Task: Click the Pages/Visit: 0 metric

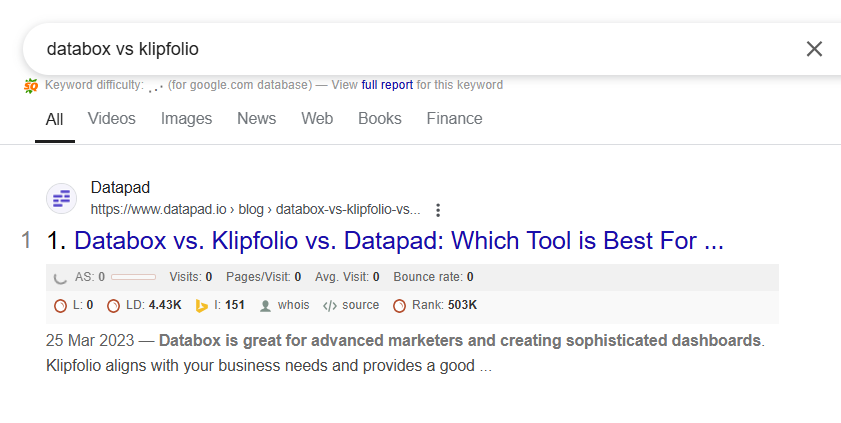Action: coord(263,277)
